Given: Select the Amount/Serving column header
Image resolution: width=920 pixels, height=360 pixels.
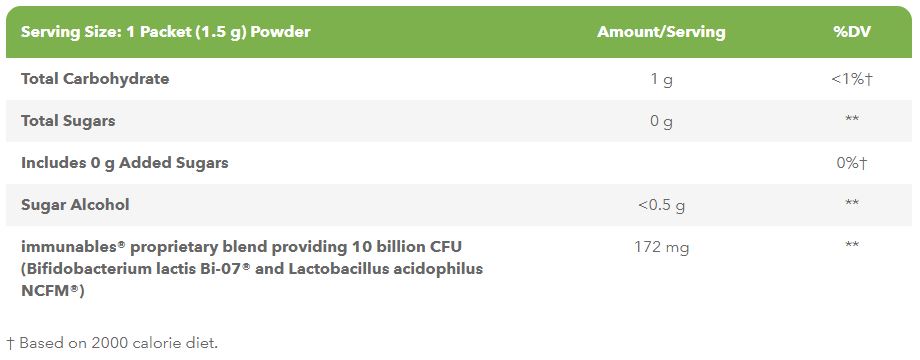Looking at the screenshot, I should (x=661, y=32).
